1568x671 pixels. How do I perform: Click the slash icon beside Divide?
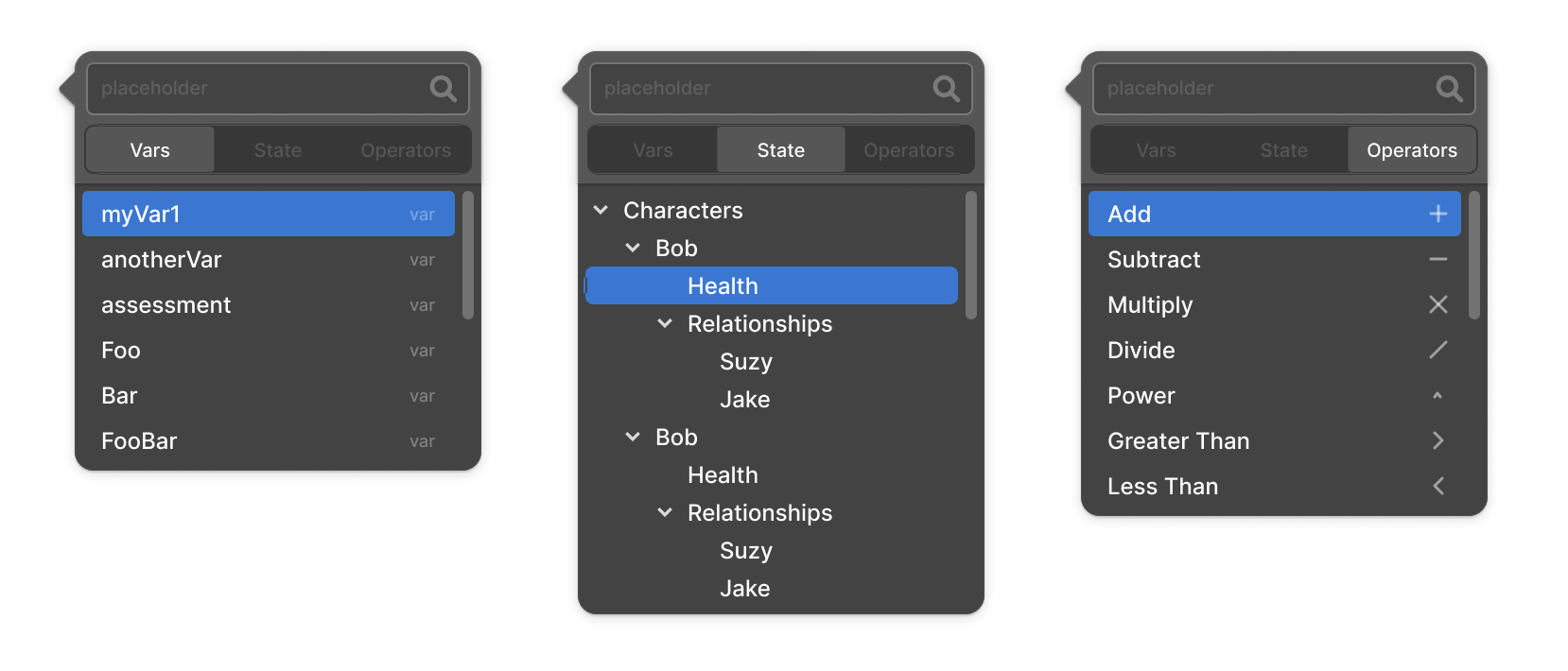pyautogui.click(x=1437, y=350)
